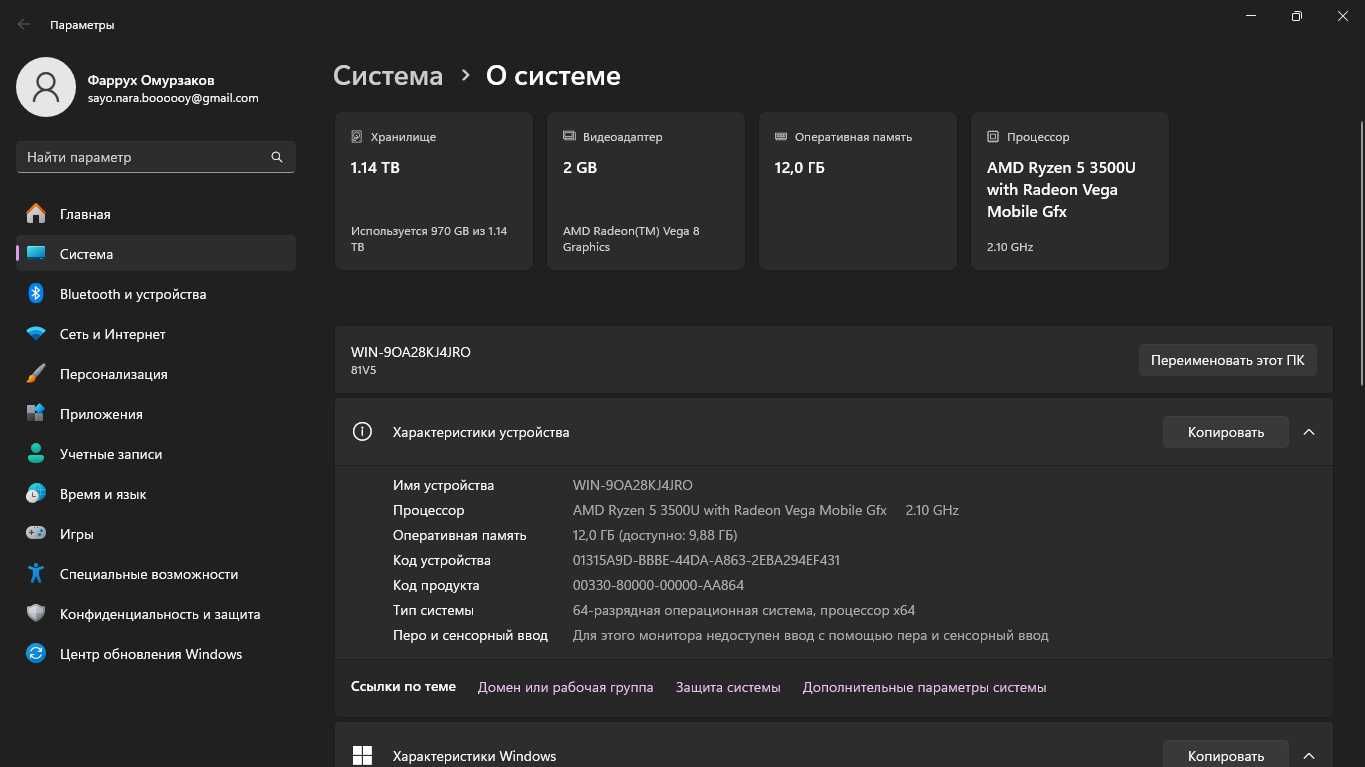
Task: Click the Хранилище storage card icon
Action: pyautogui.click(x=357, y=137)
